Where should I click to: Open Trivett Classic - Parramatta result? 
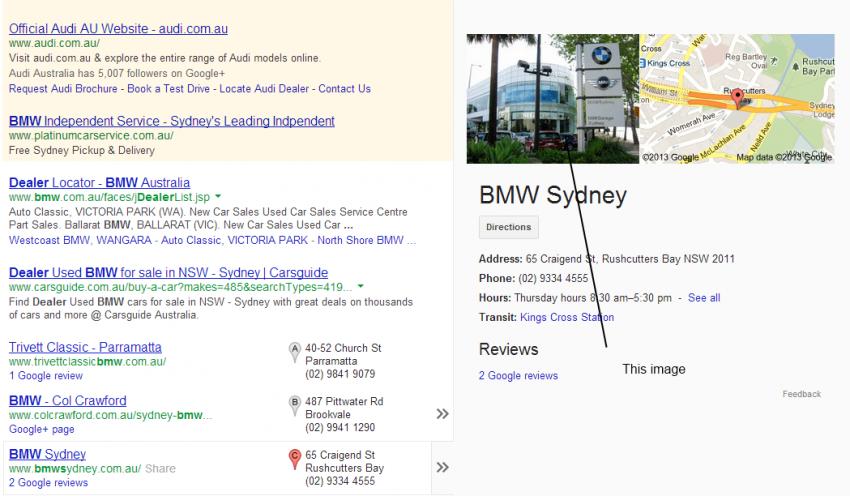pyautogui.click(x=85, y=347)
